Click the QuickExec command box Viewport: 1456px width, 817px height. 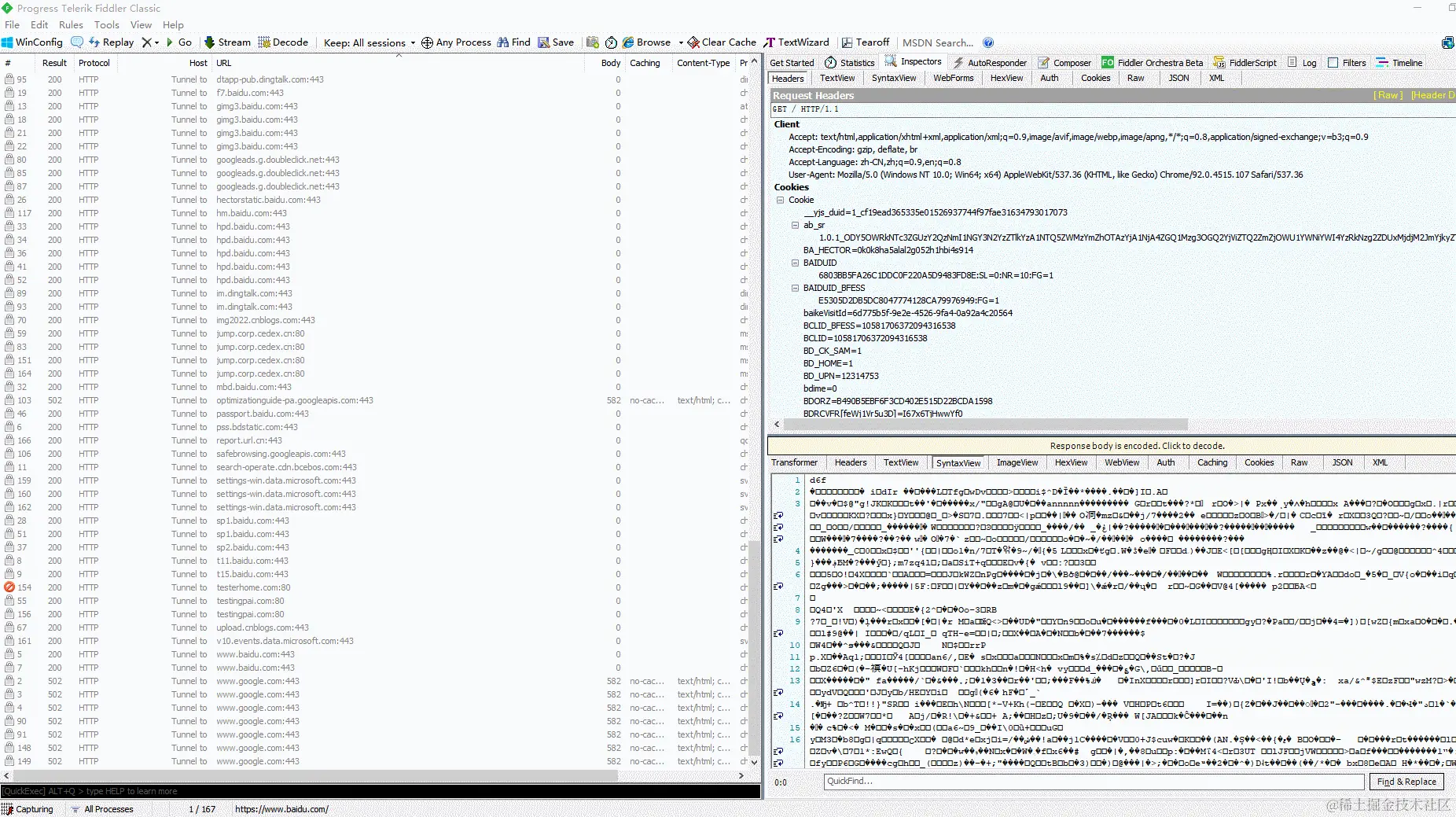381,791
